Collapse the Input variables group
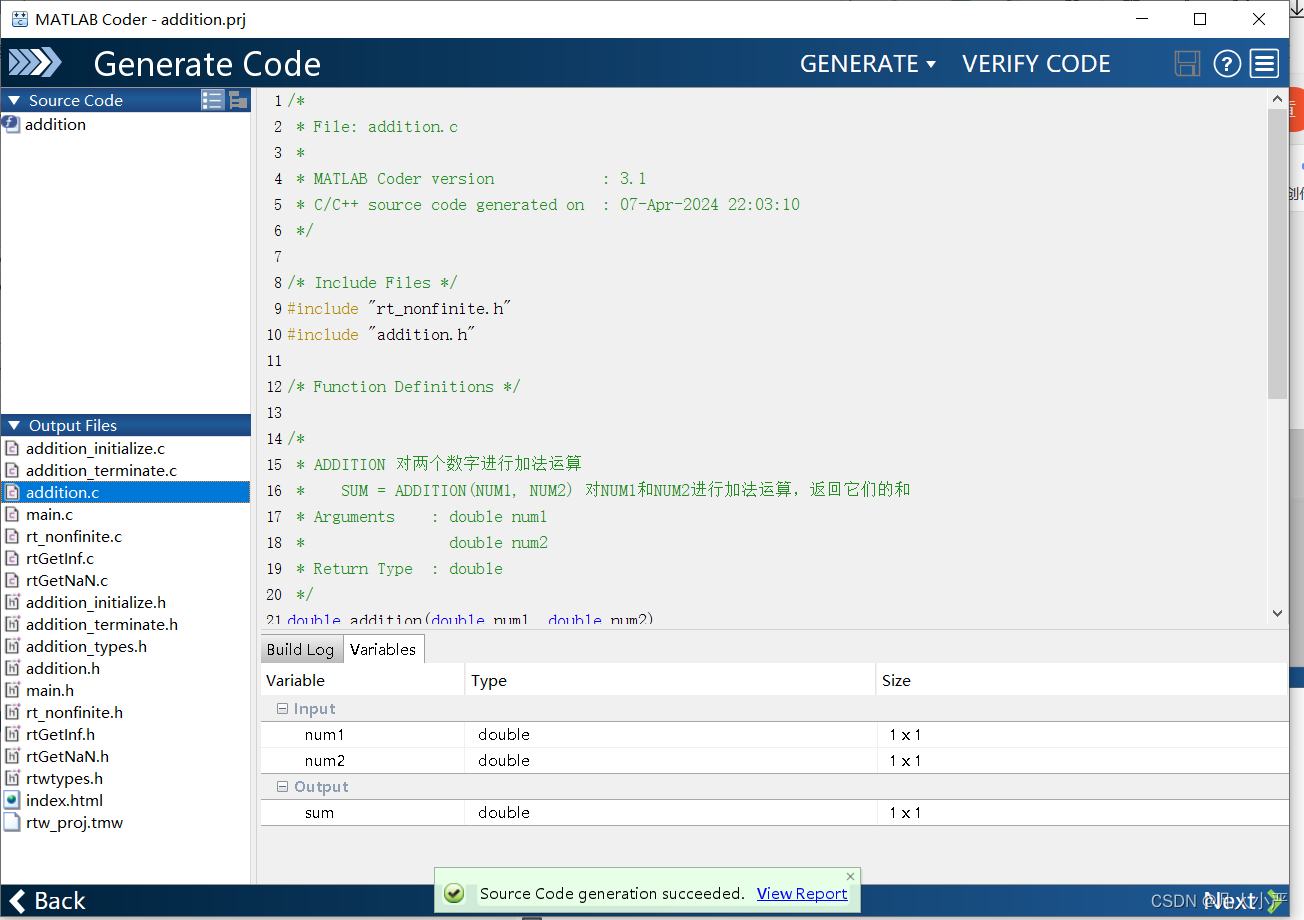The height and width of the screenshot is (920, 1304). pos(282,709)
